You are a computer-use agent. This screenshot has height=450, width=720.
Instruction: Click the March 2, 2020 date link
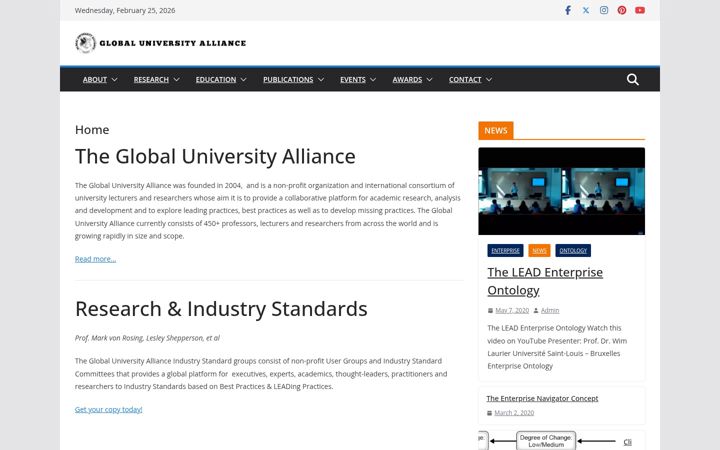514,413
